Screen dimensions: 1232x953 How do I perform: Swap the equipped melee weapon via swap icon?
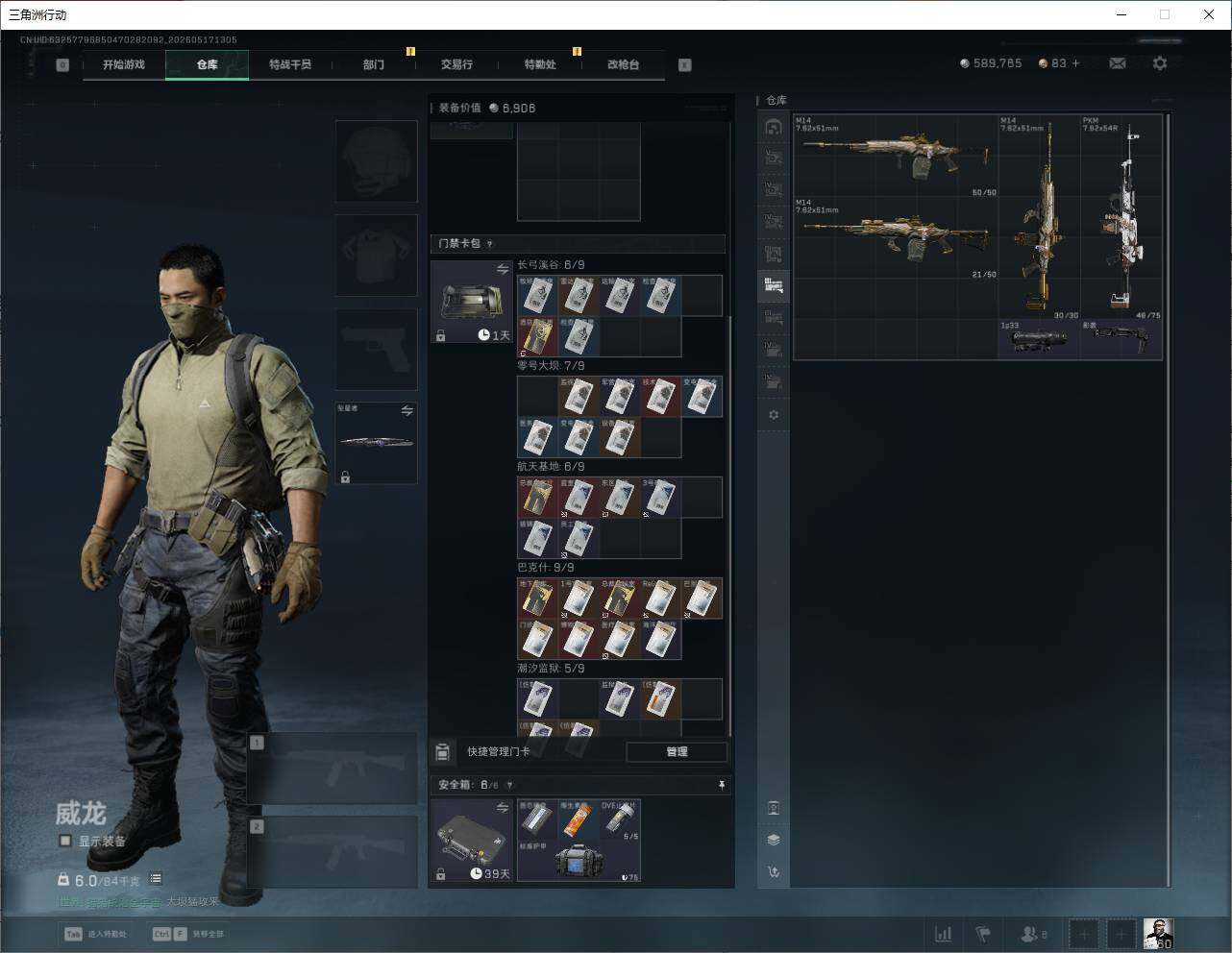click(x=407, y=411)
